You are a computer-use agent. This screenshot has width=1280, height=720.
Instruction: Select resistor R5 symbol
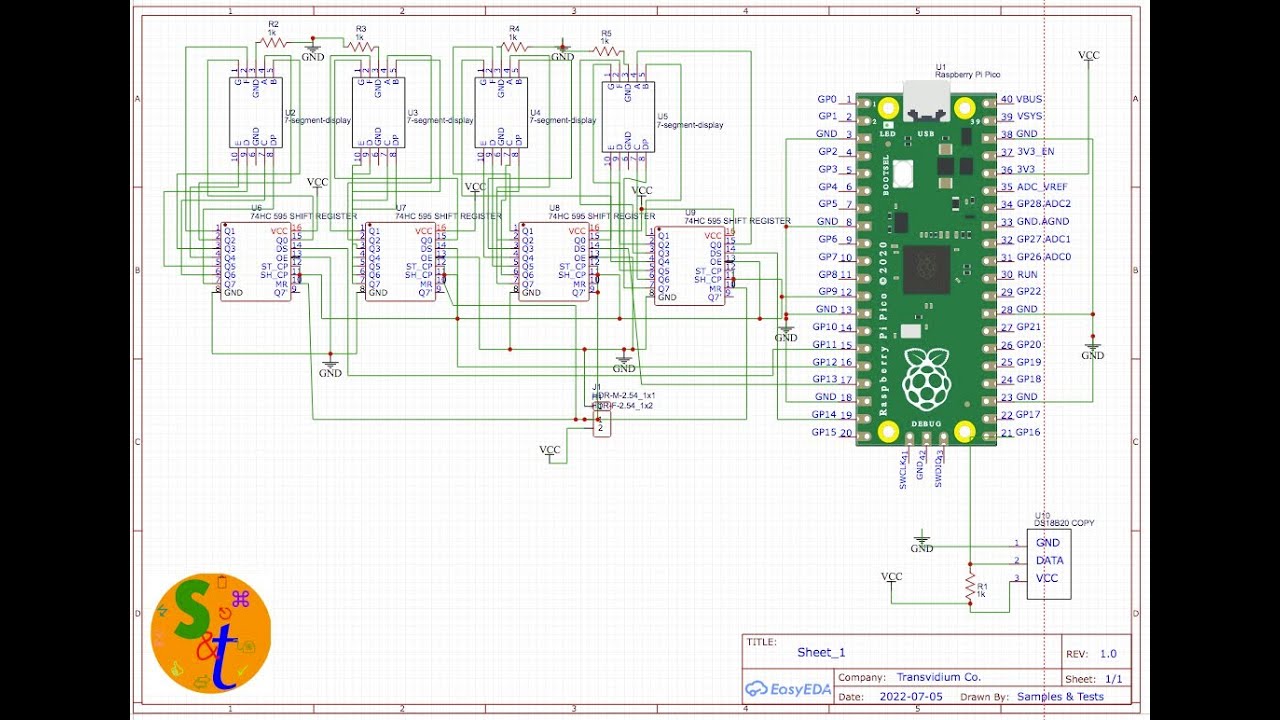click(606, 51)
